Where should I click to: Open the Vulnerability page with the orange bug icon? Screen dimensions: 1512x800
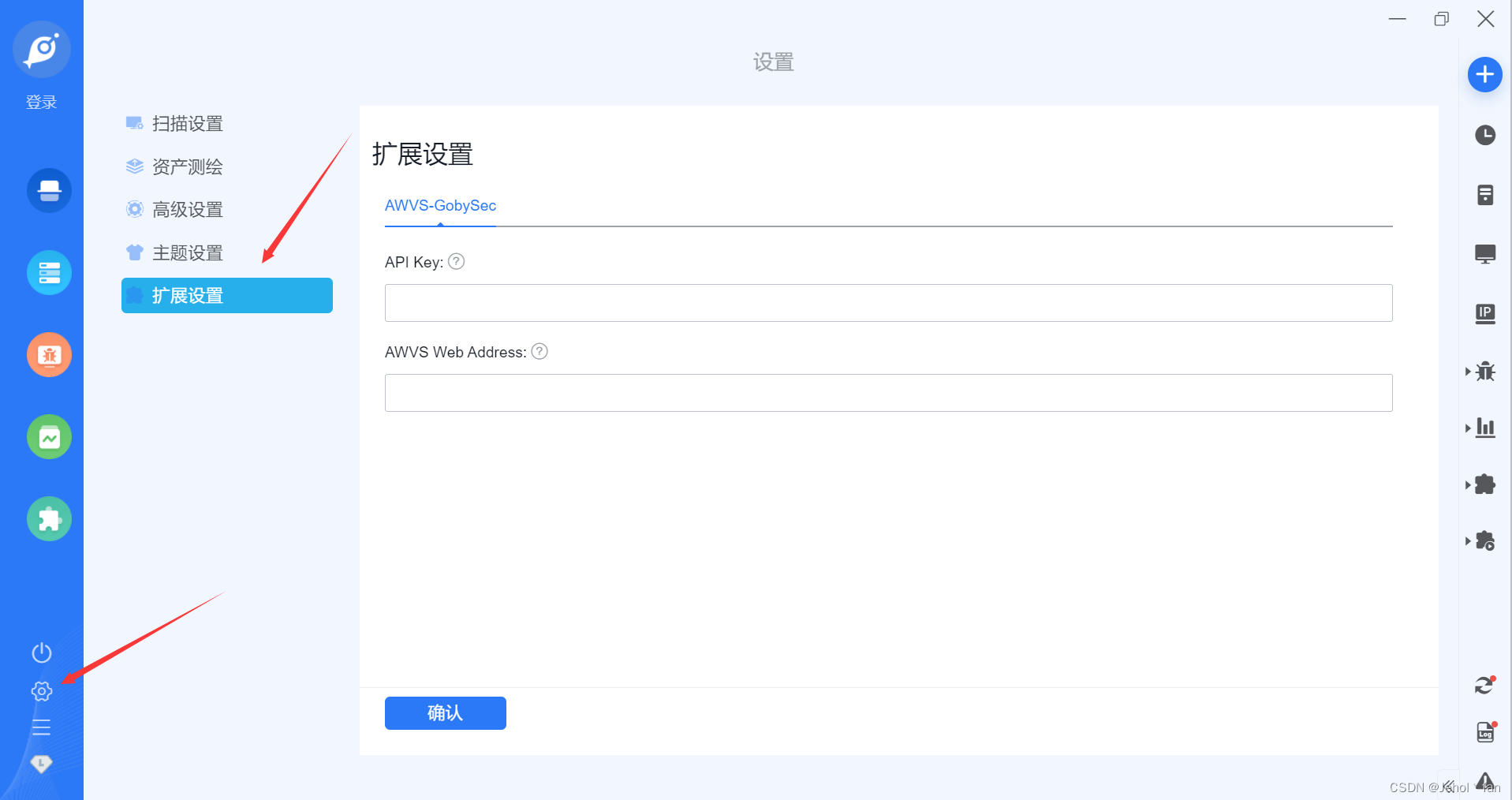click(49, 355)
